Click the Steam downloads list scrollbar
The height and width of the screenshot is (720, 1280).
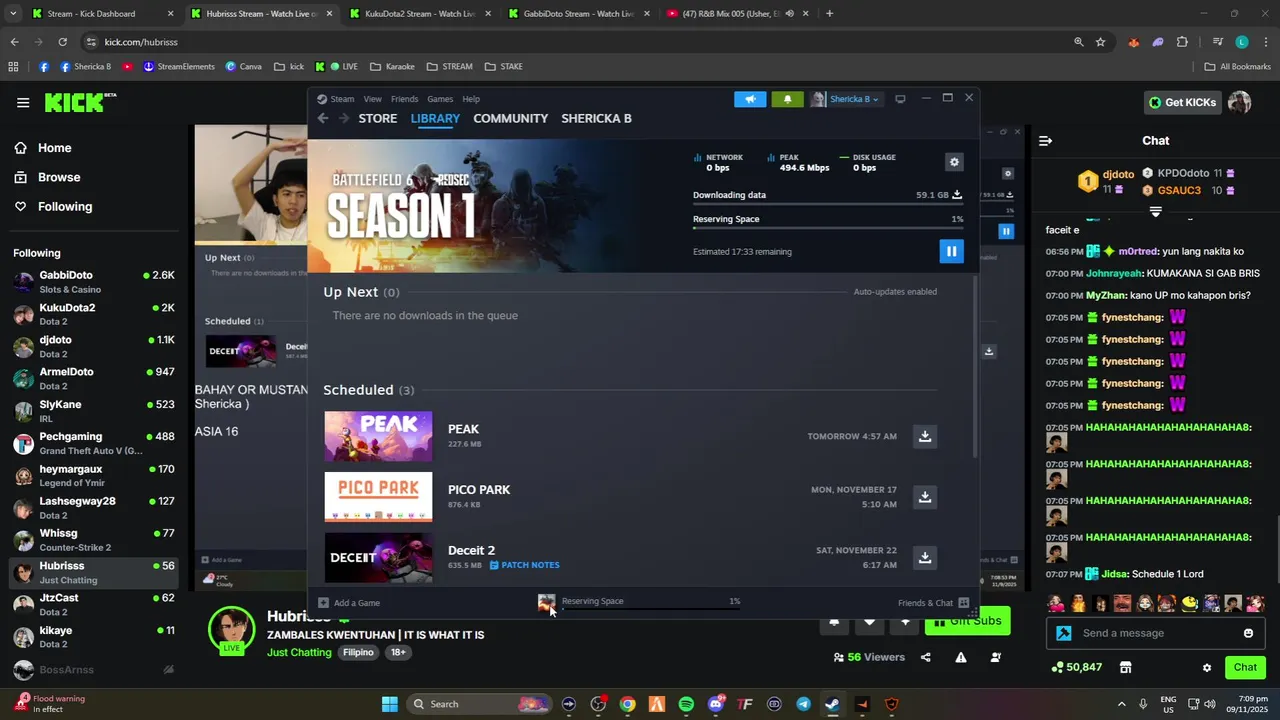coord(975,368)
